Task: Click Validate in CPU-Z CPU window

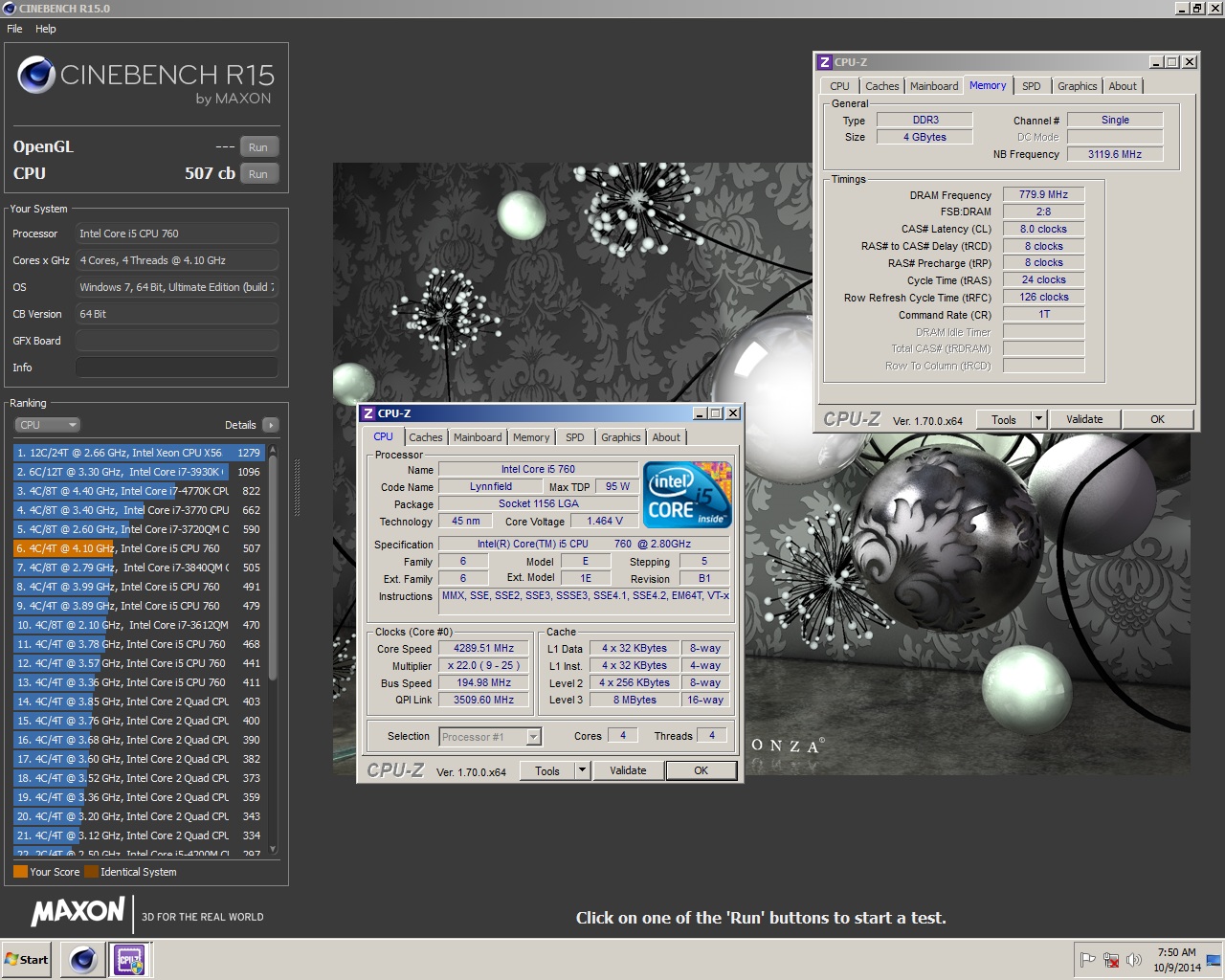Action: (628, 770)
